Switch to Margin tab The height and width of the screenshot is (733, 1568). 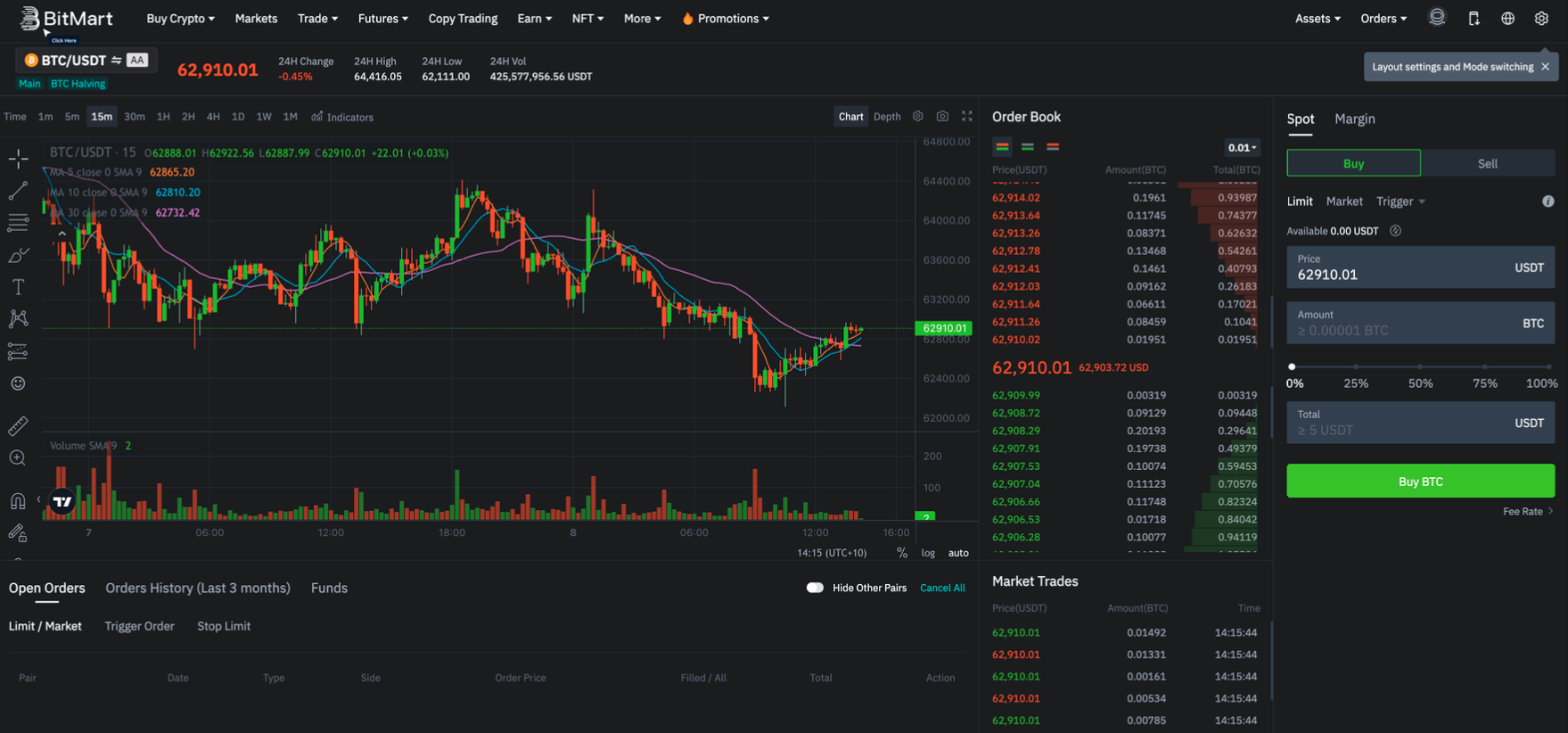[x=1354, y=119]
